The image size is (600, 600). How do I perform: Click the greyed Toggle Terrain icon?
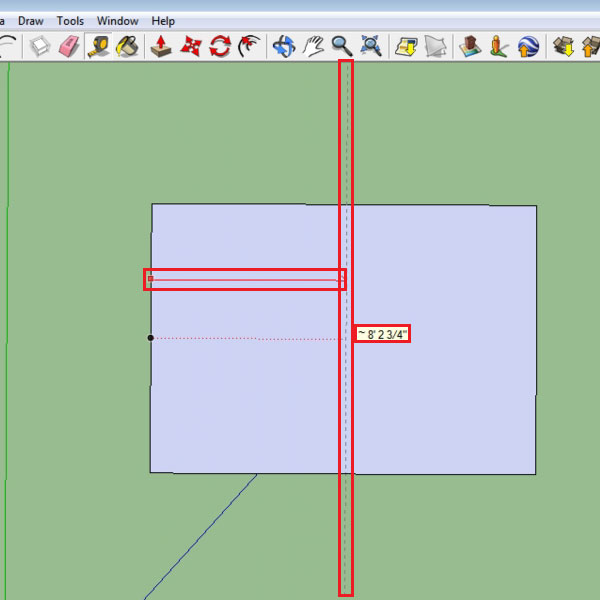click(435, 46)
